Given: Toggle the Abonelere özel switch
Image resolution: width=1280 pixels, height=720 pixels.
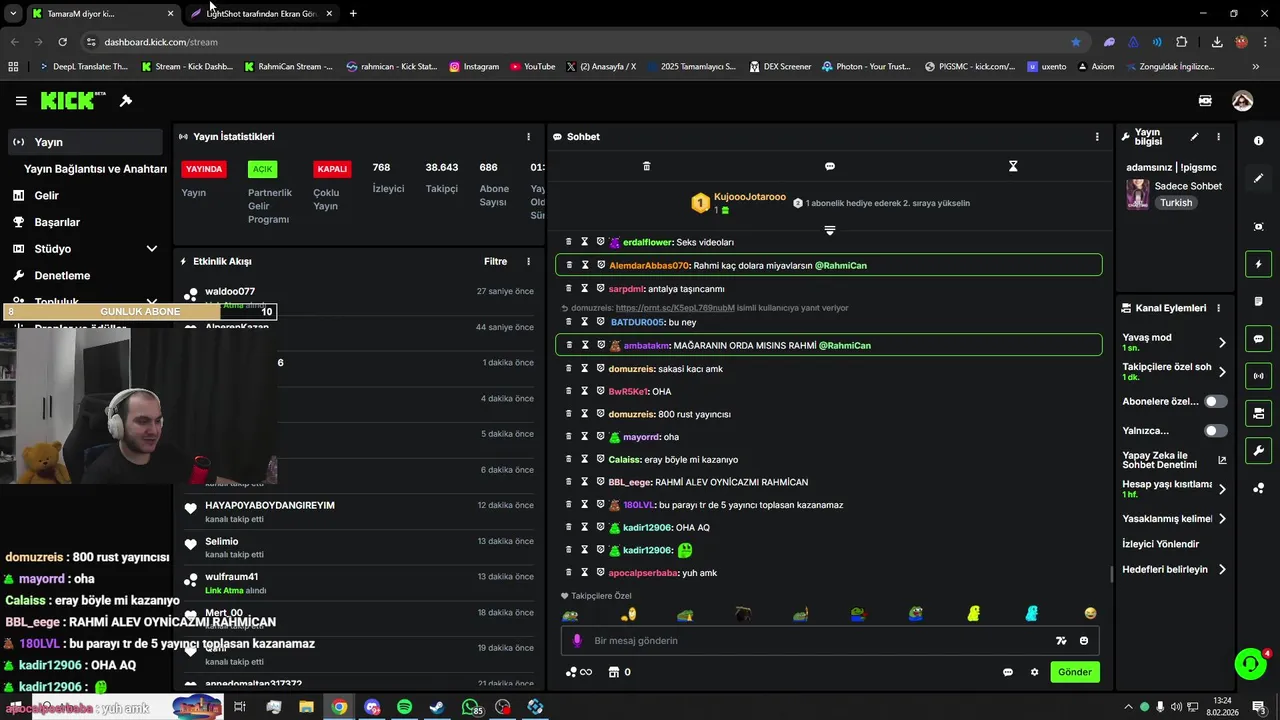Looking at the screenshot, I should coord(1215,401).
